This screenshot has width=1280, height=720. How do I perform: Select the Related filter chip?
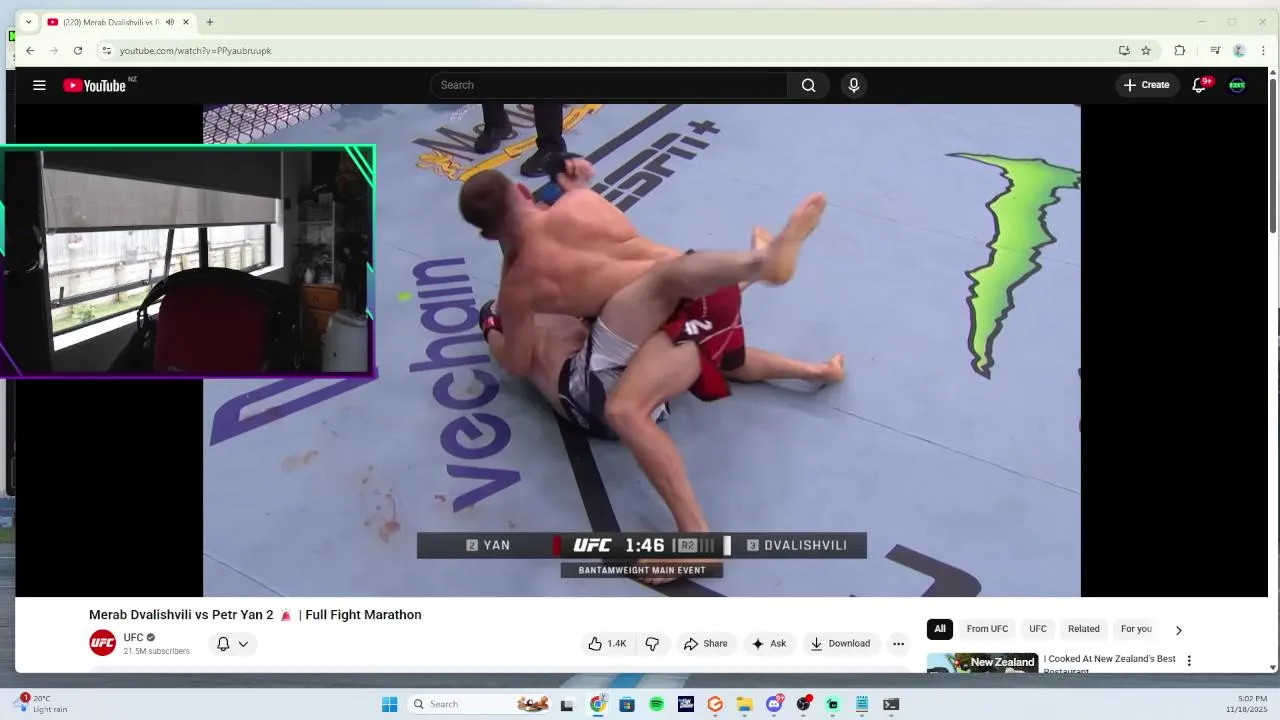click(1083, 629)
